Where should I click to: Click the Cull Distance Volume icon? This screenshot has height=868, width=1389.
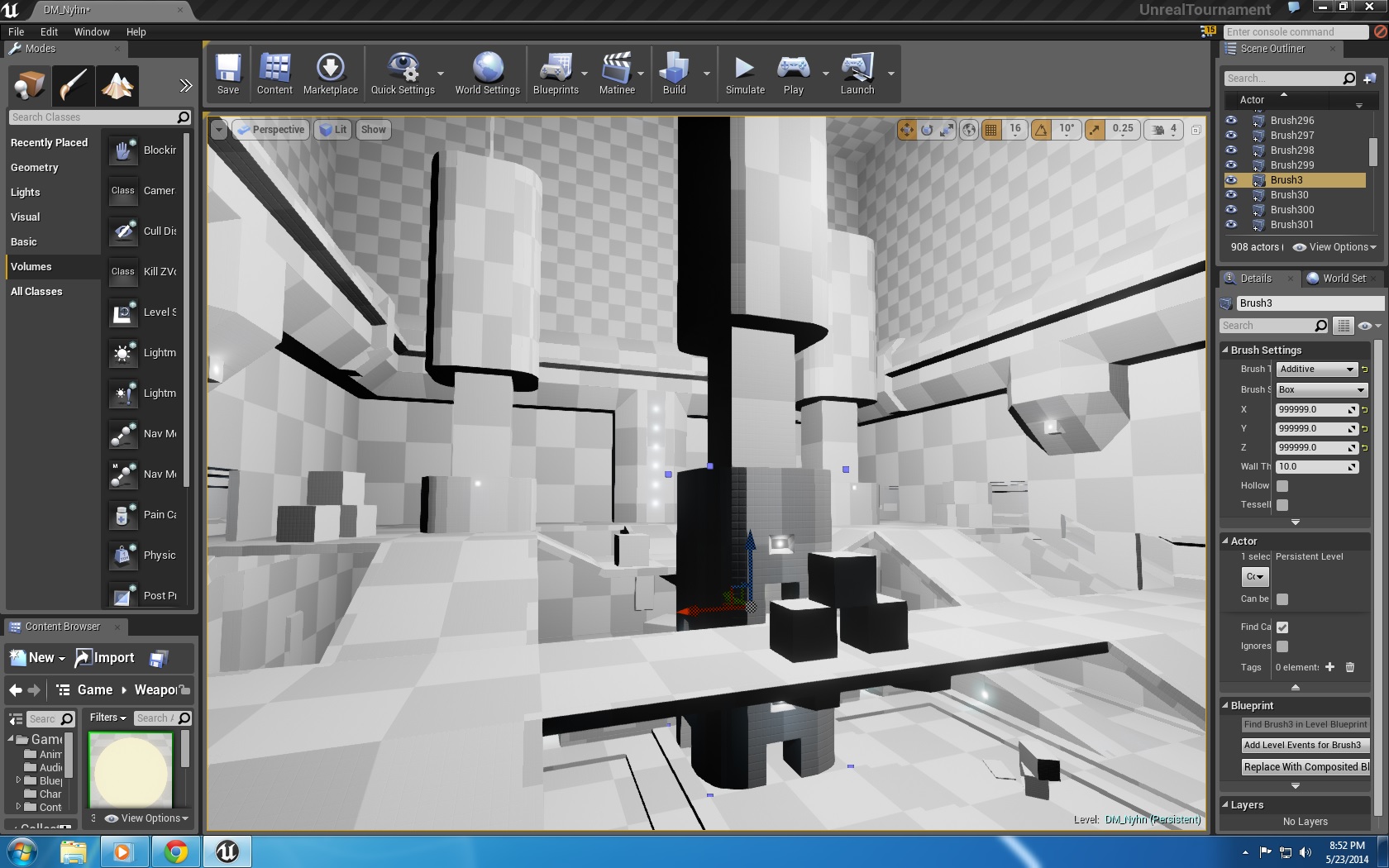[123, 231]
